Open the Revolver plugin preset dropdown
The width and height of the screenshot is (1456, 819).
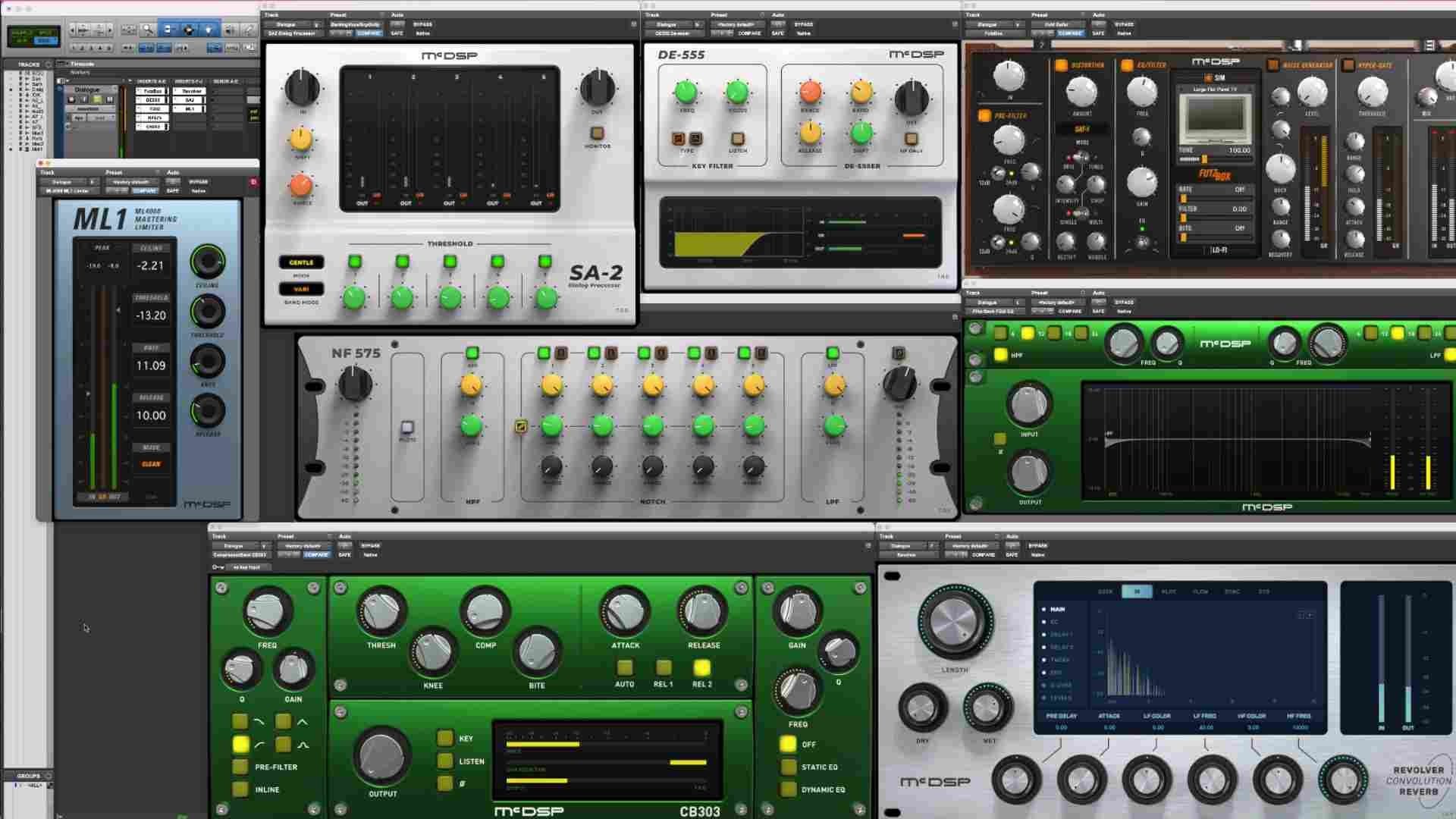(970, 546)
